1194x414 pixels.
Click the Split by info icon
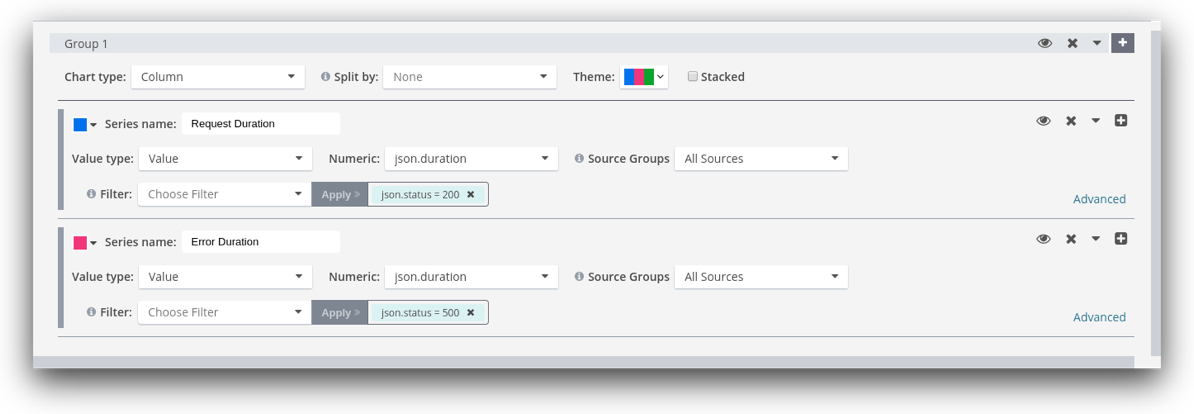pyautogui.click(x=325, y=77)
